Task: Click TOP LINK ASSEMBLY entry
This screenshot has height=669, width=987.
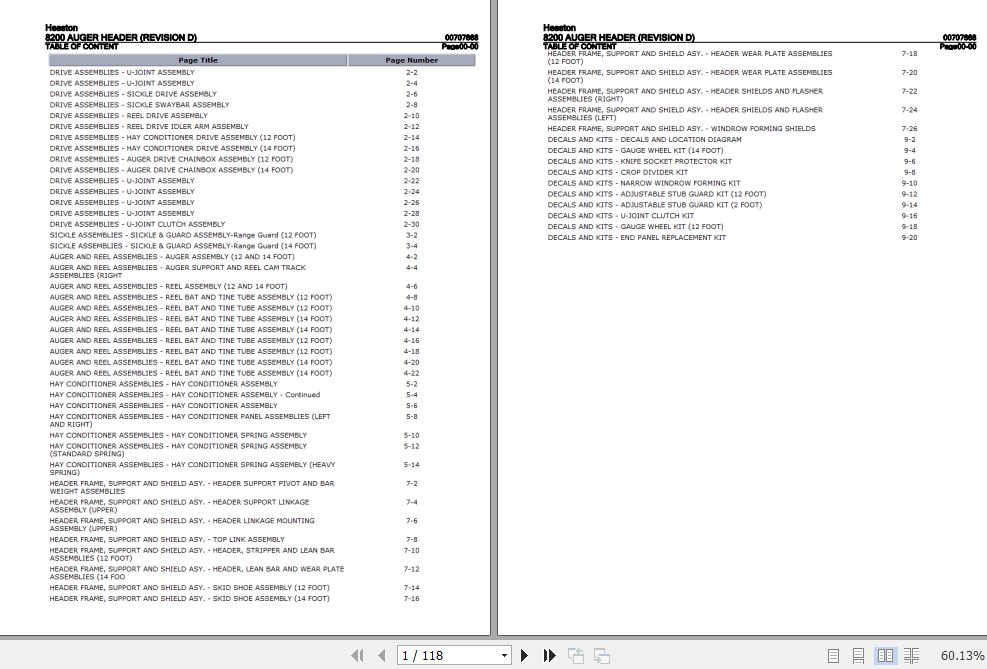Action: coord(167,539)
